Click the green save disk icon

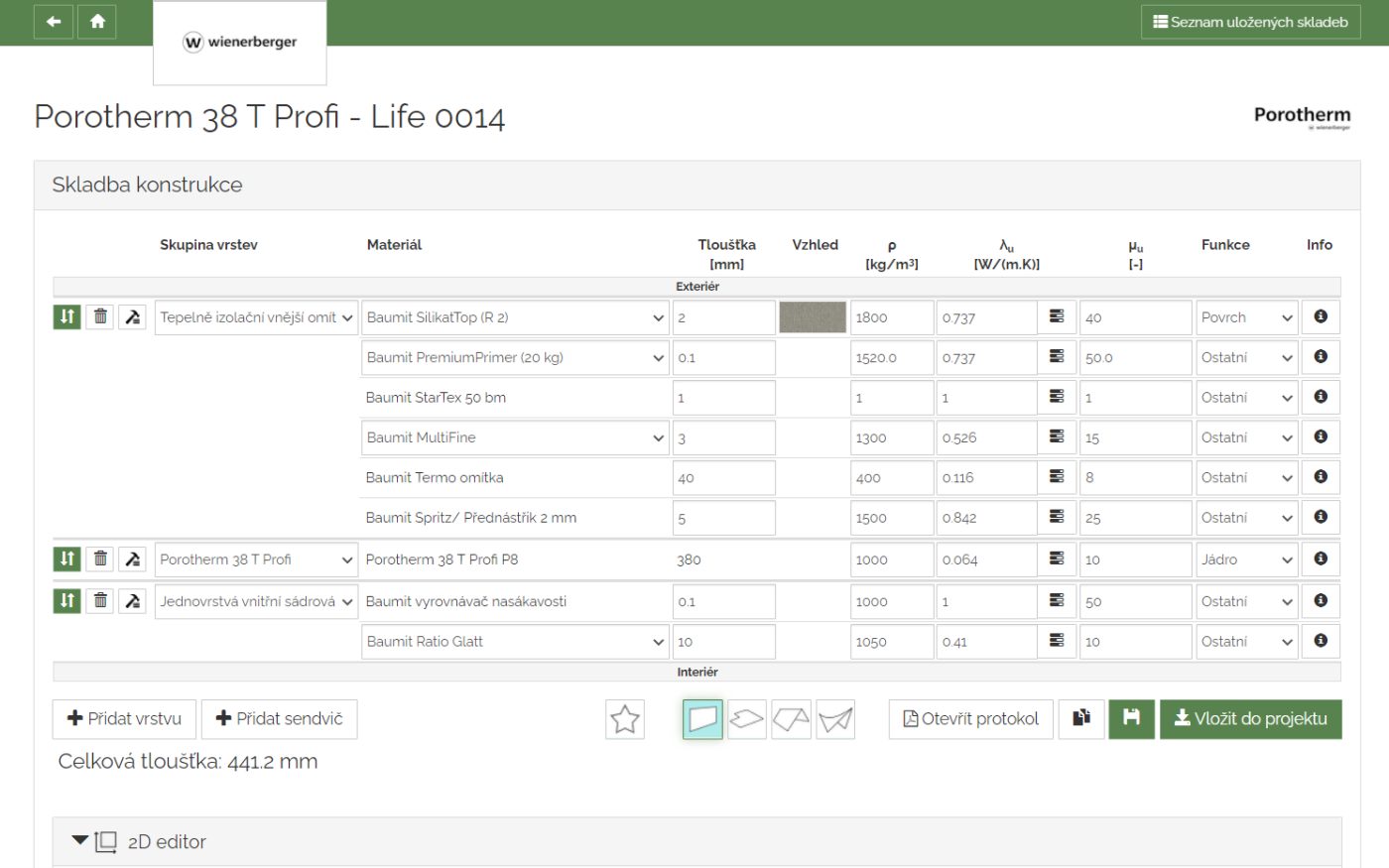click(1131, 719)
